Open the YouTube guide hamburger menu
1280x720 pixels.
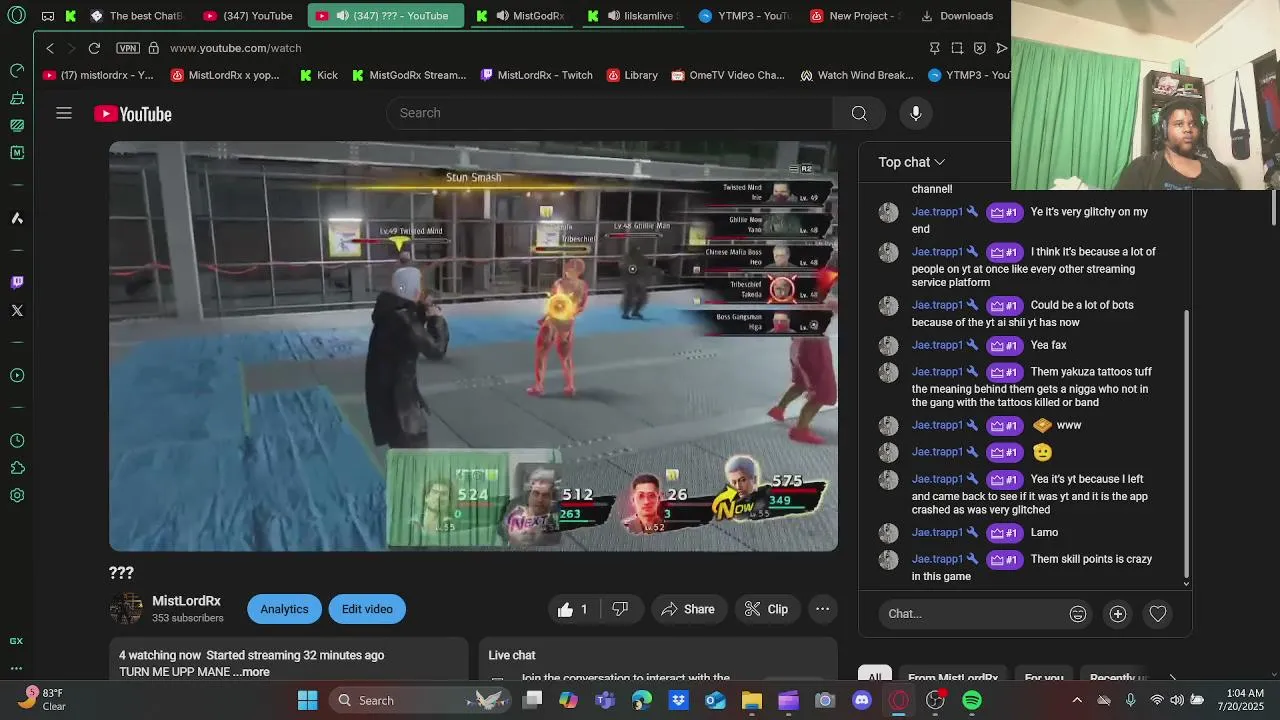coord(64,113)
